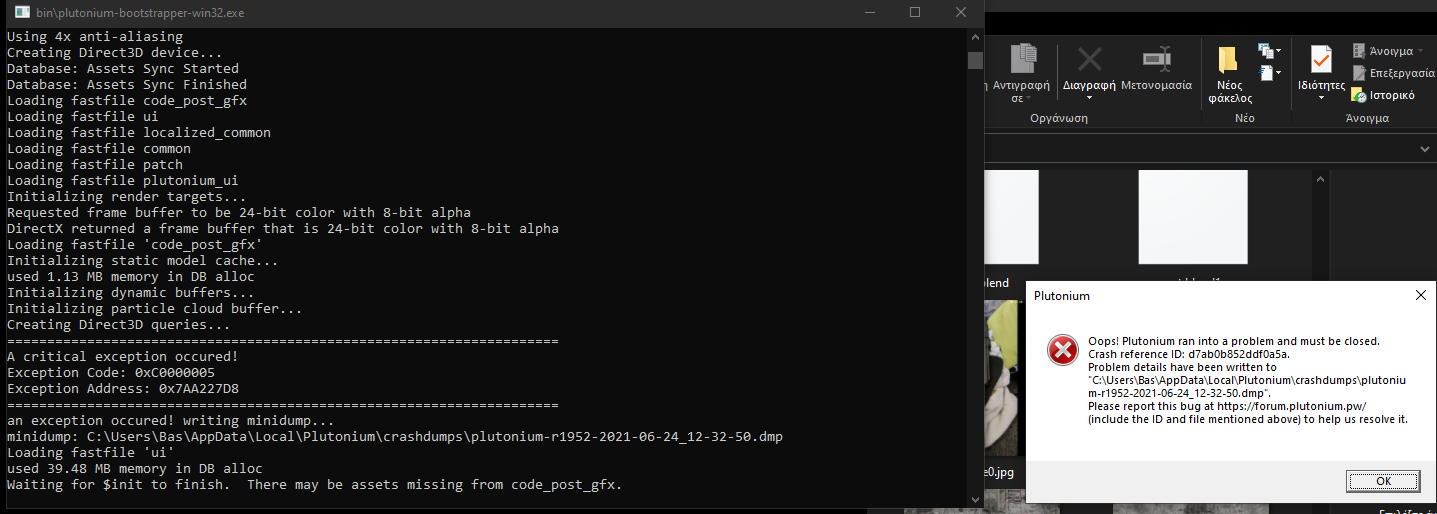The height and width of the screenshot is (514, 1437).
Task: Create a Νέος φάκελος in Explorer
Action: (1230, 75)
